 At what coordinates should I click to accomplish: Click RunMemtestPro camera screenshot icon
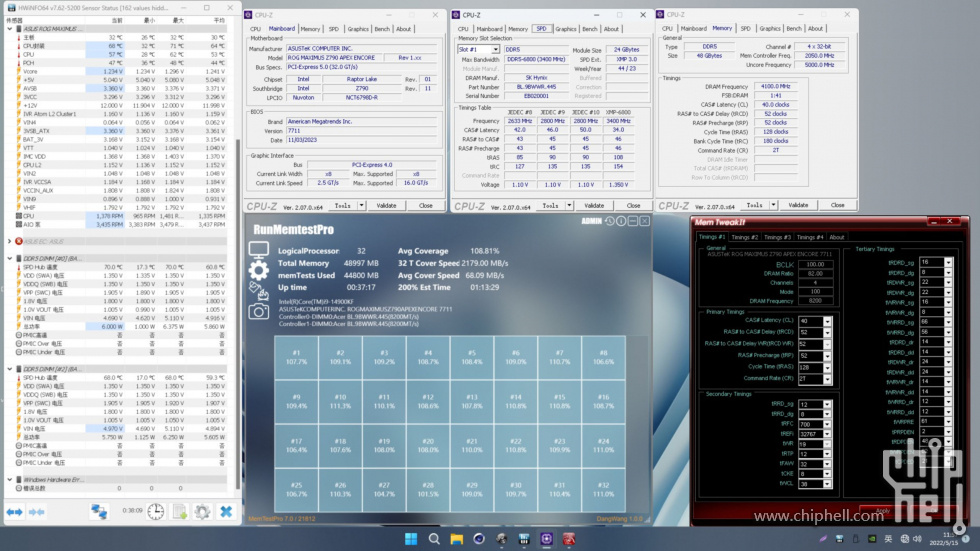click(259, 311)
